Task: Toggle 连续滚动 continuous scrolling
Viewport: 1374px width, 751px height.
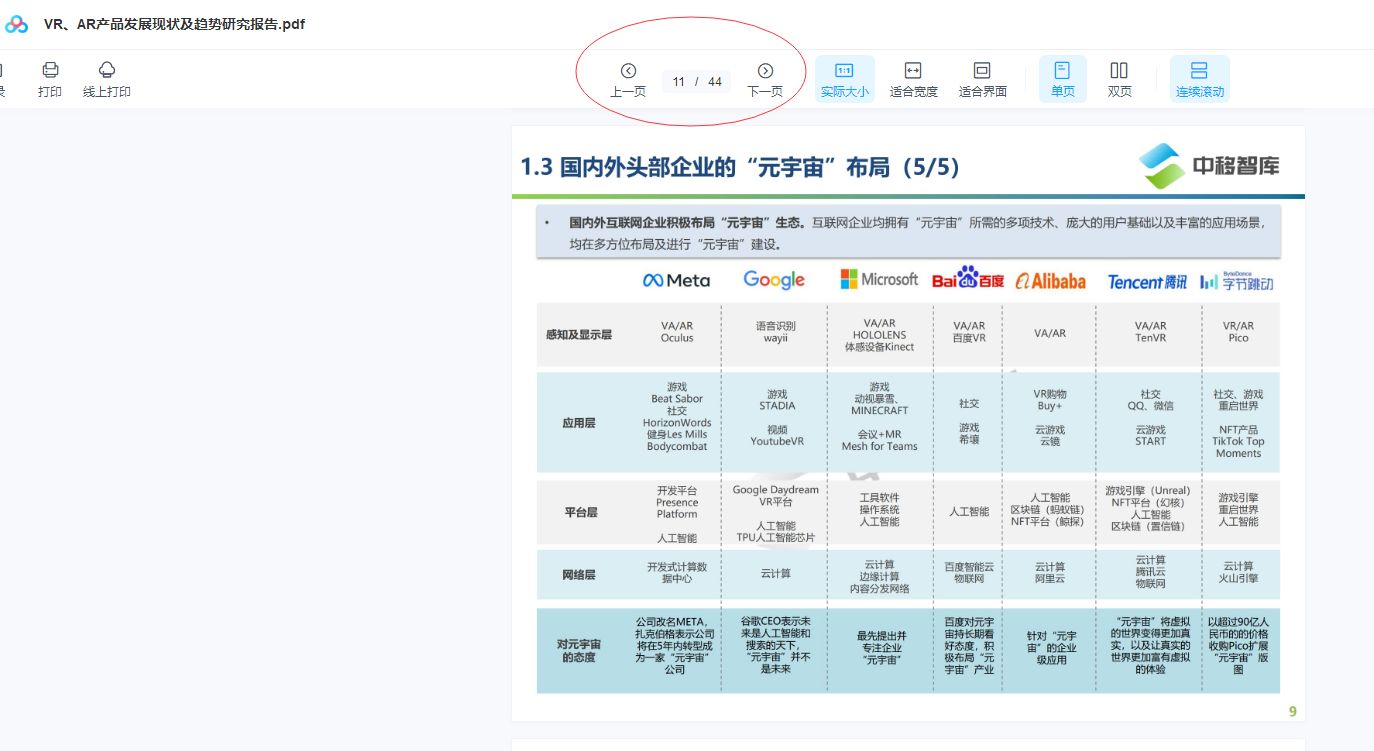Action: [1199, 79]
